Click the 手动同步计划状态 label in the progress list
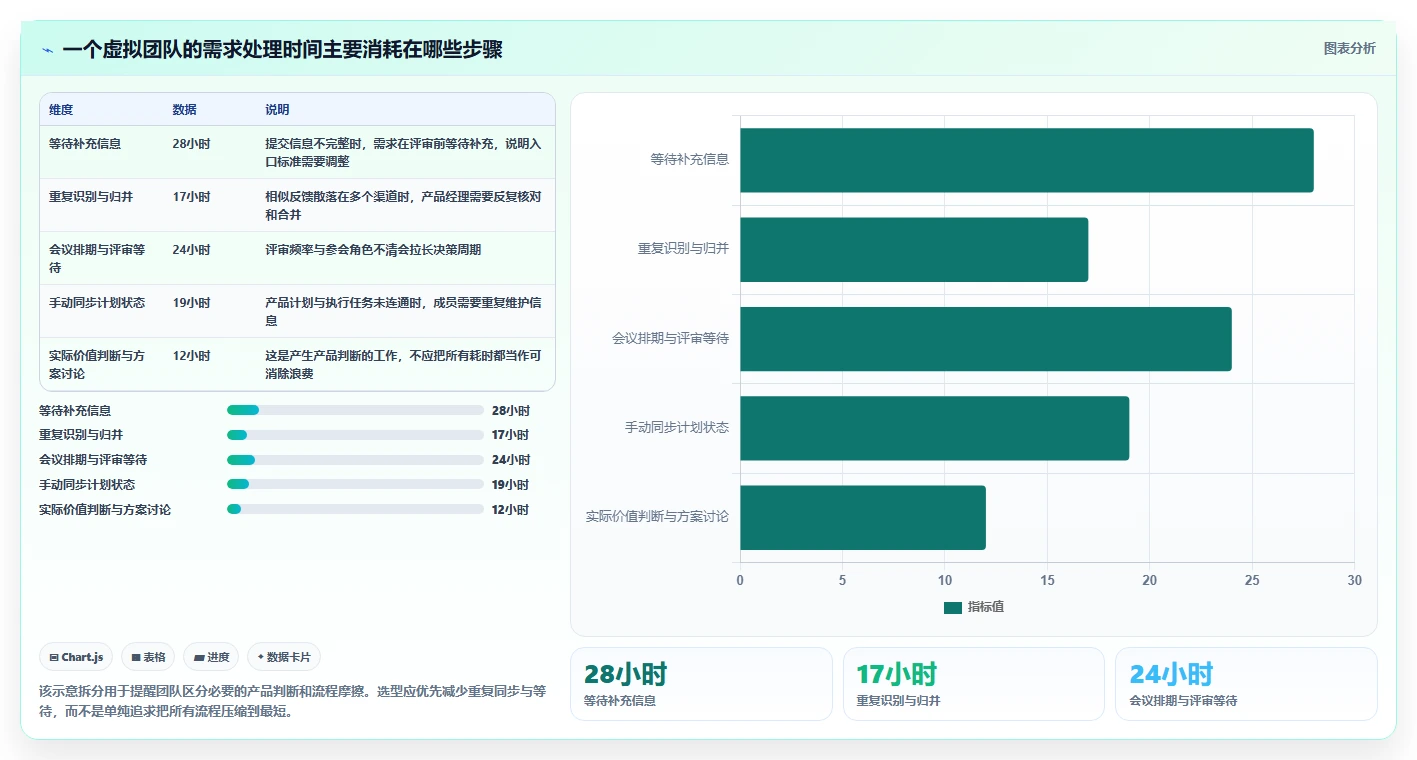This screenshot has height=760, width=1417. (87, 484)
